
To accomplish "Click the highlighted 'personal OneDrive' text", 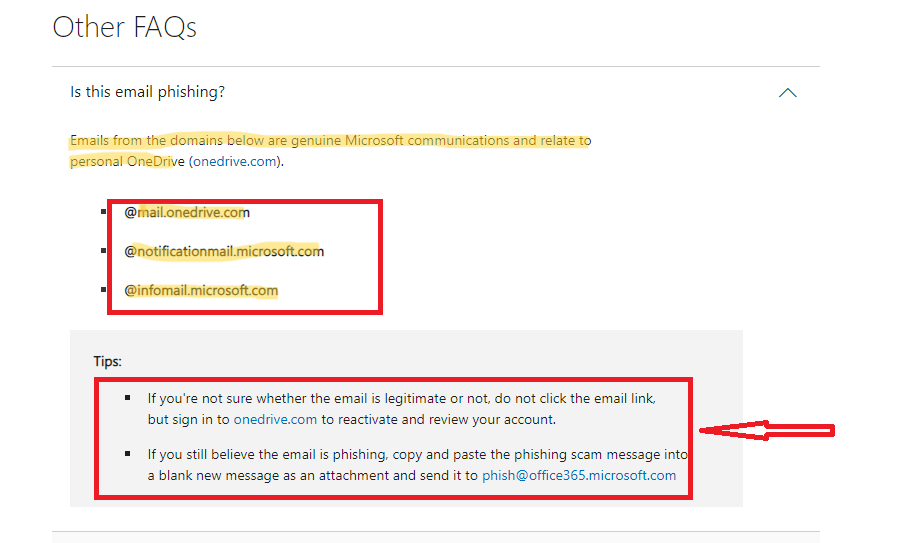I will click(127, 162).
